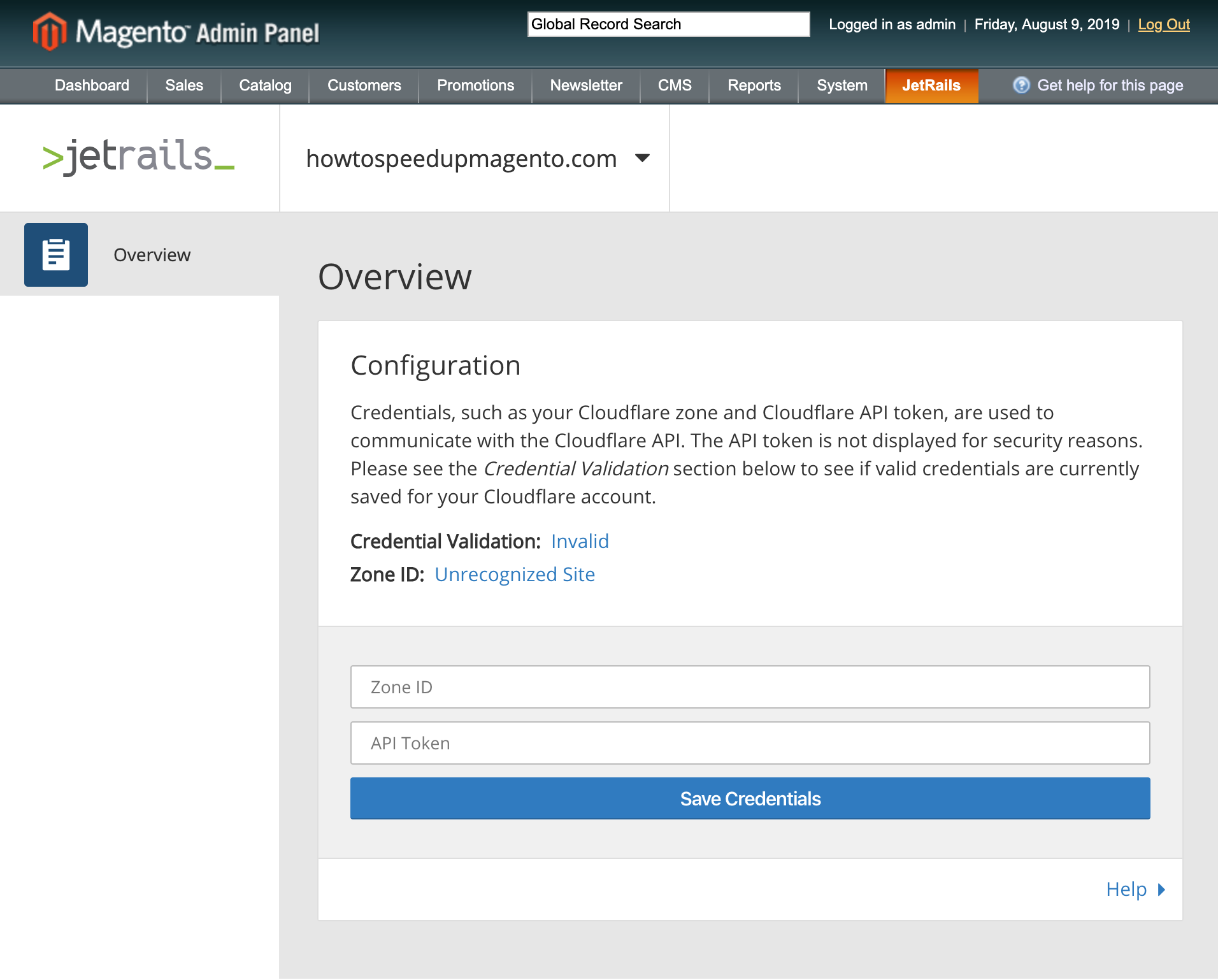Click the Logged in as admin text
Viewport: 1218px width, 980px height.
[892, 24]
